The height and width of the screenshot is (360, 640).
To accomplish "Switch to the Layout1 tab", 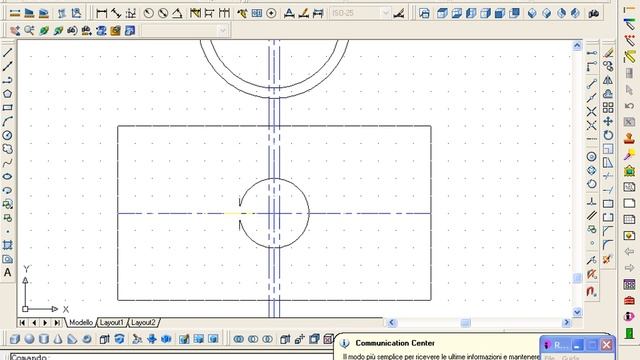I will [x=111, y=322].
